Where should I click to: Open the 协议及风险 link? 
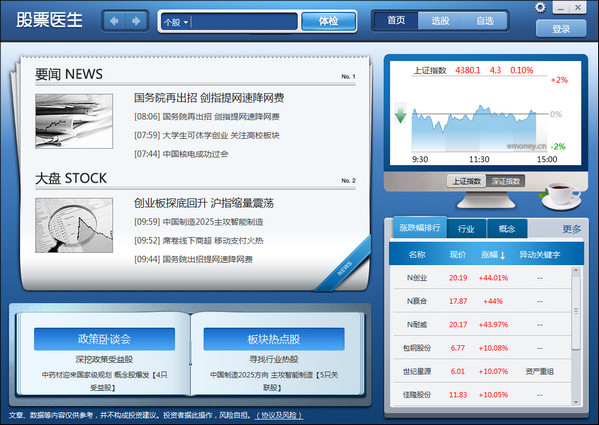tap(279, 415)
